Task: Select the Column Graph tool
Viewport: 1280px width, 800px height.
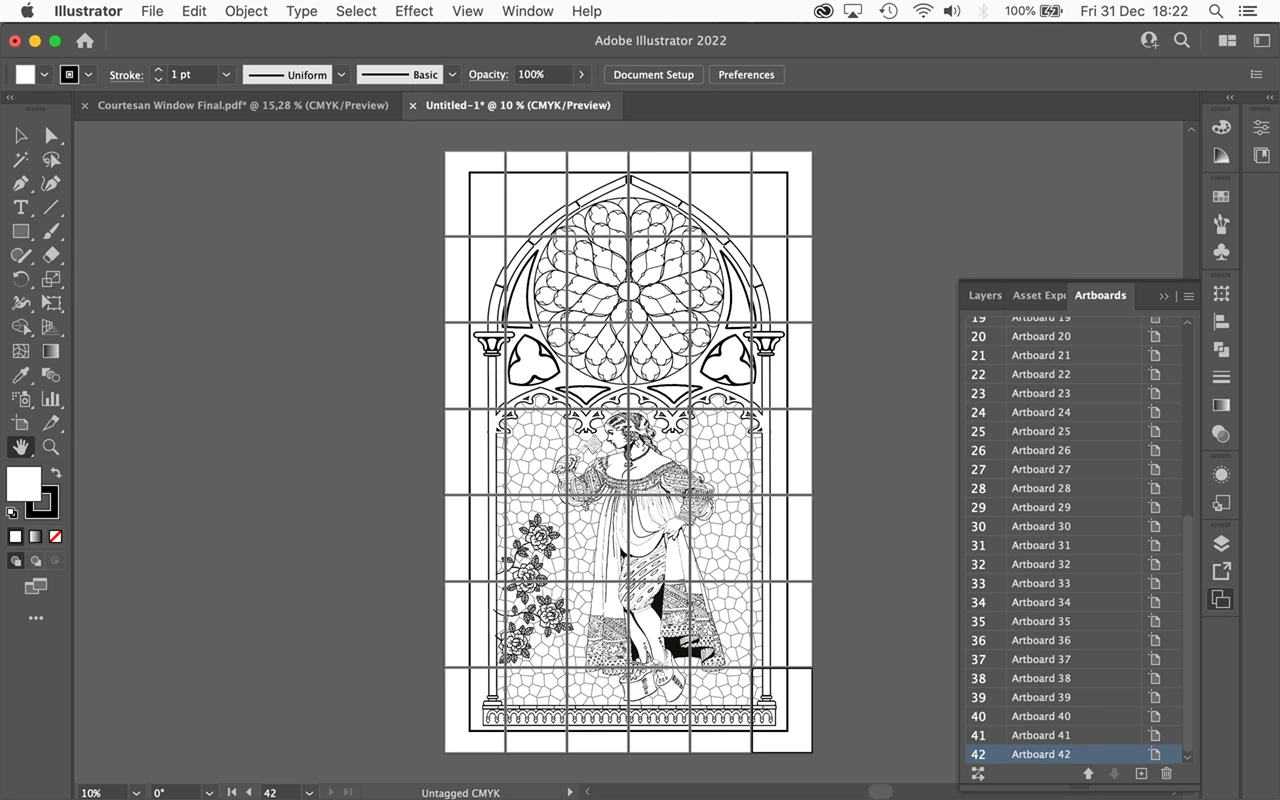Action: coord(51,400)
